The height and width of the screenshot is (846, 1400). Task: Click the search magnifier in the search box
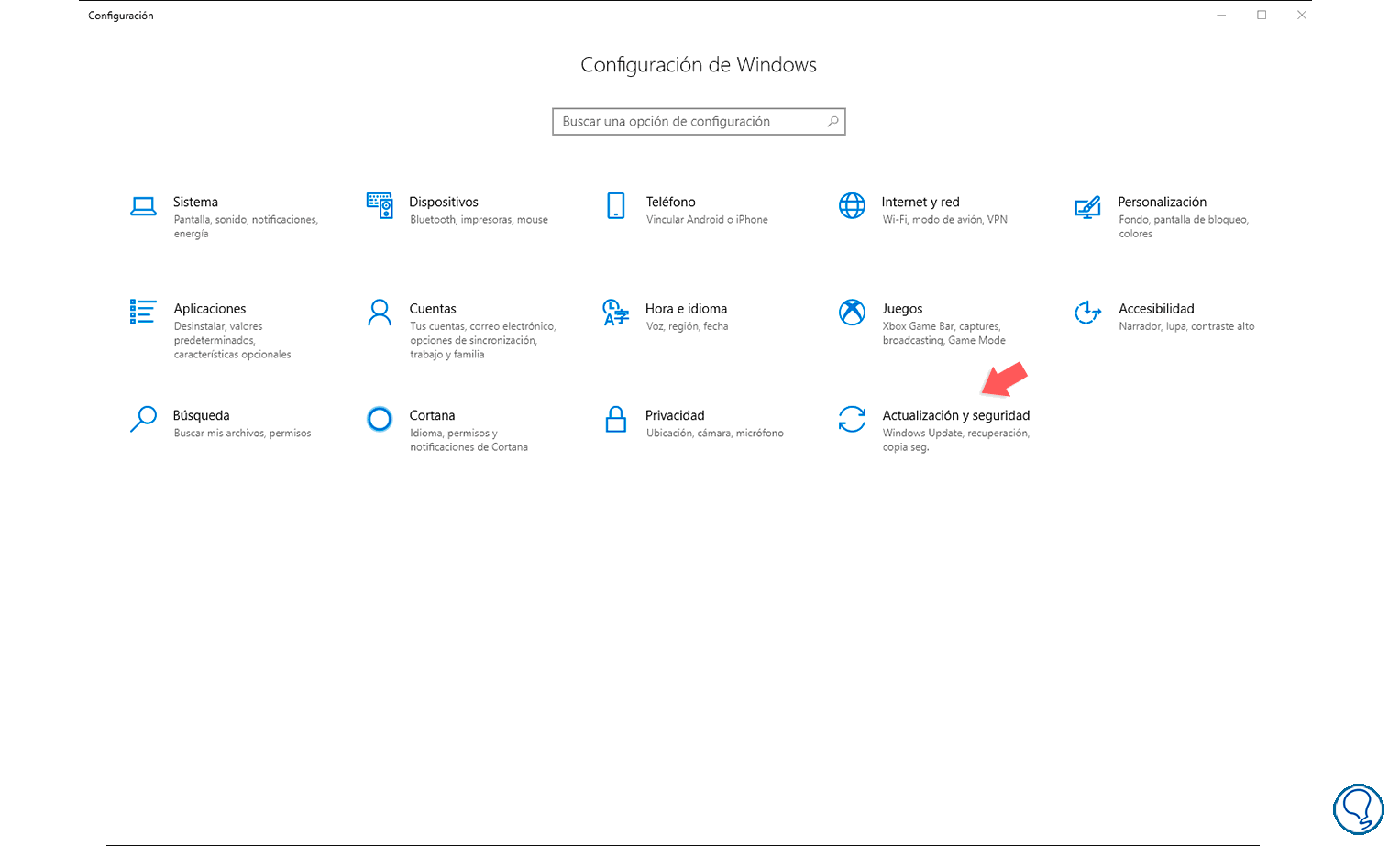tap(832, 121)
